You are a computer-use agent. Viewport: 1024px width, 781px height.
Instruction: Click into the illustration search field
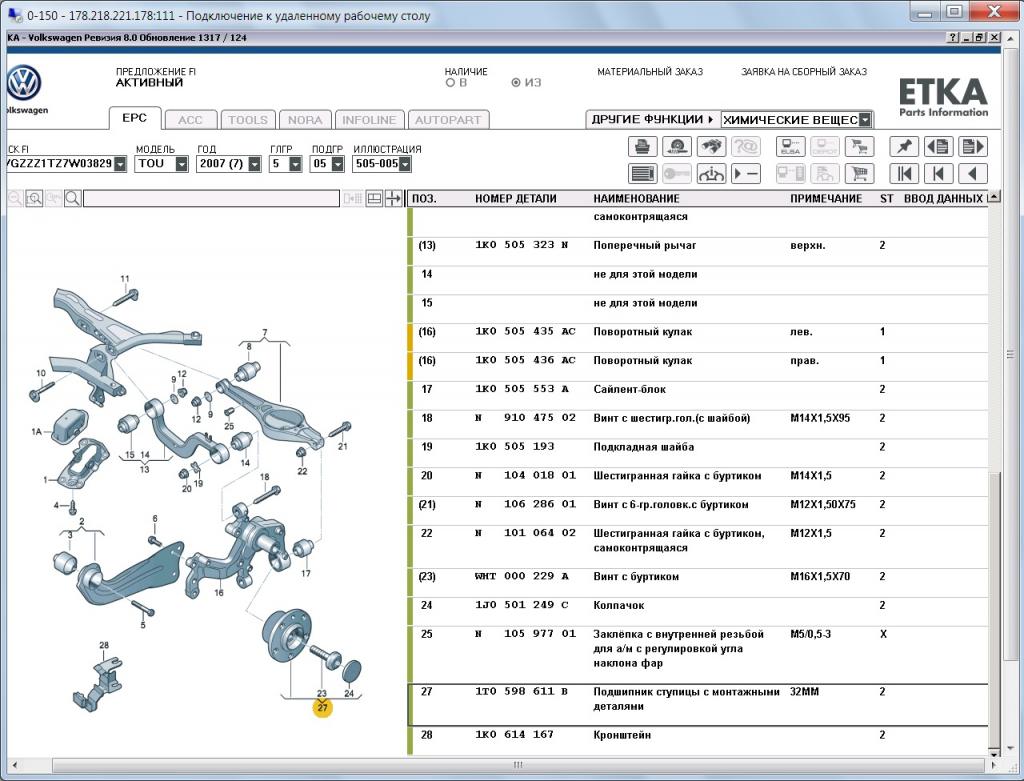[212, 199]
